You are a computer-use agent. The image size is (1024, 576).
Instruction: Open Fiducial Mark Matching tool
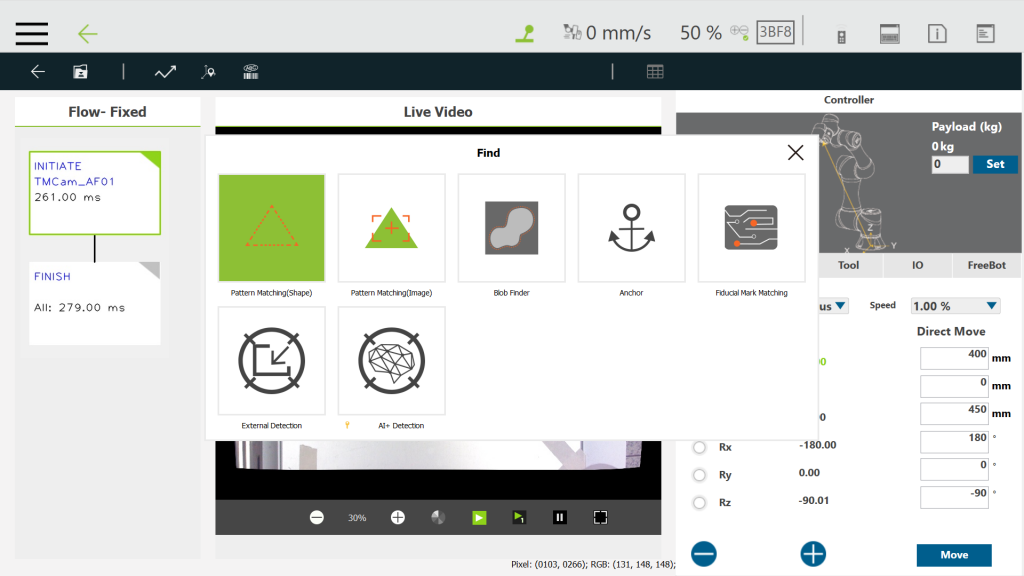(751, 228)
